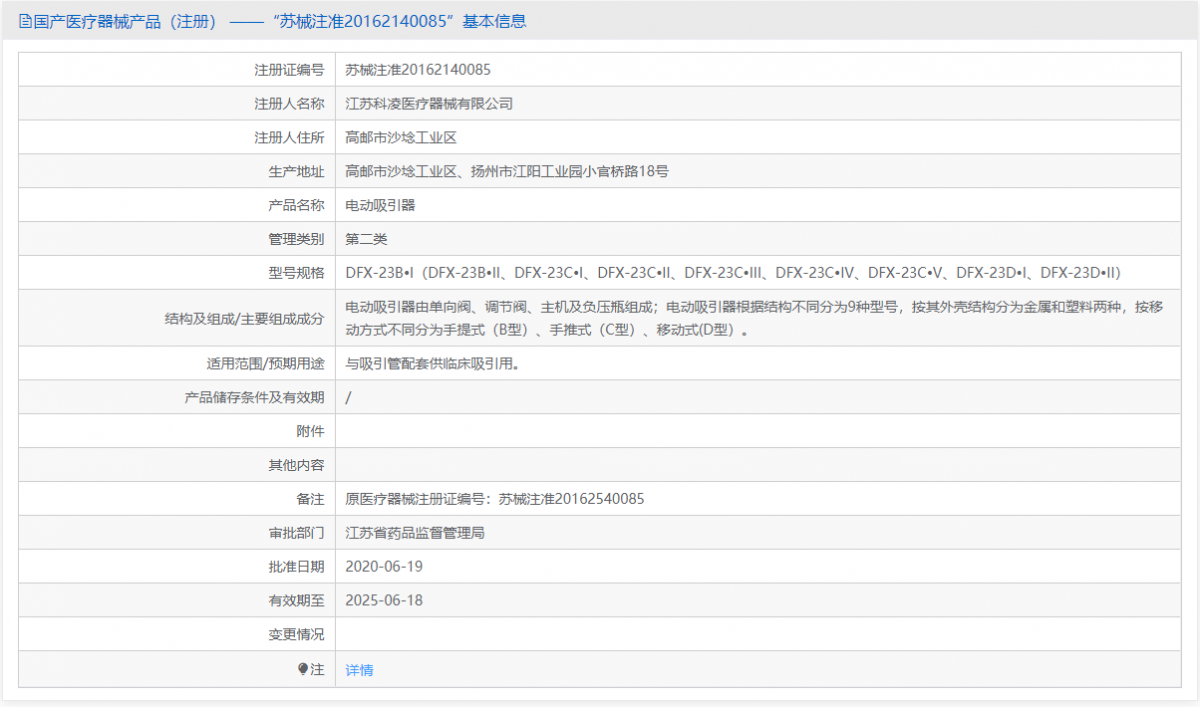Screen dimensions: 1200x707
Task: Click the management class value 第二类
Action: tap(366, 239)
